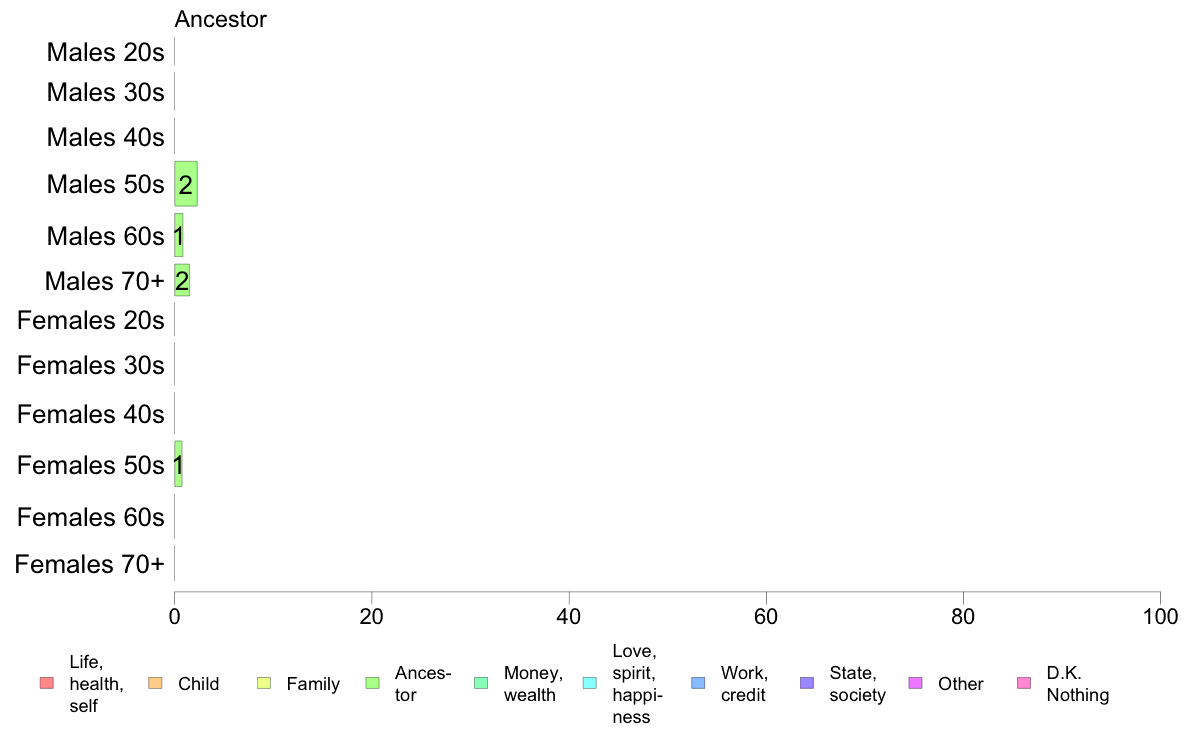Screen dimensions: 1188x736
Task: Click the Child legend color swatch
Action: (x=155, y=683)
